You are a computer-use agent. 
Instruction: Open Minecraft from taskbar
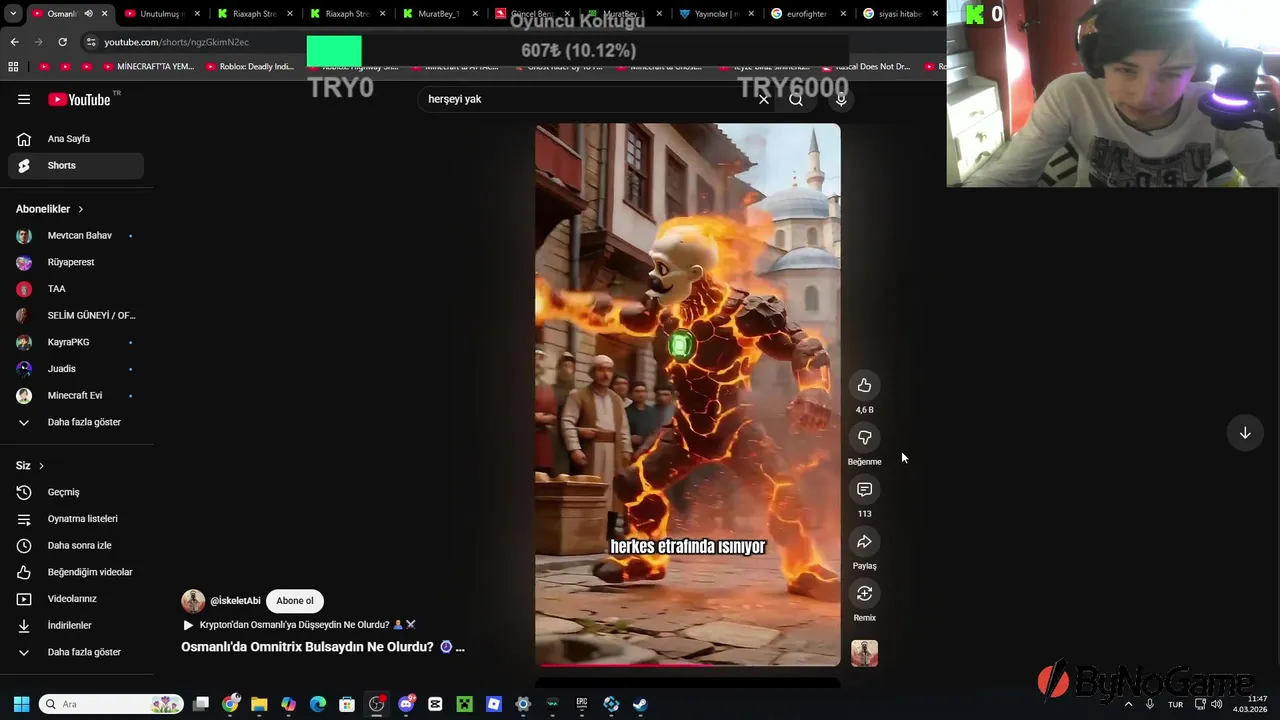(464, 704)
